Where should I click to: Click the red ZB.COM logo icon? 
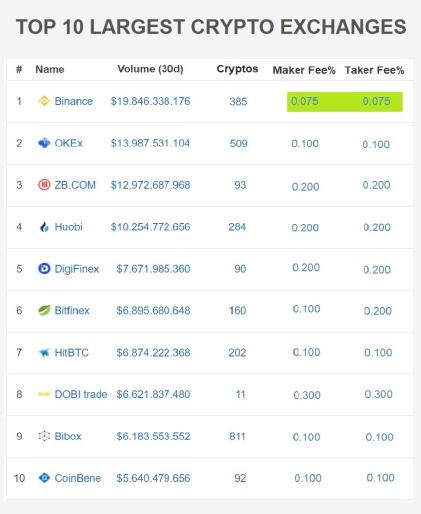pos(44,185)
